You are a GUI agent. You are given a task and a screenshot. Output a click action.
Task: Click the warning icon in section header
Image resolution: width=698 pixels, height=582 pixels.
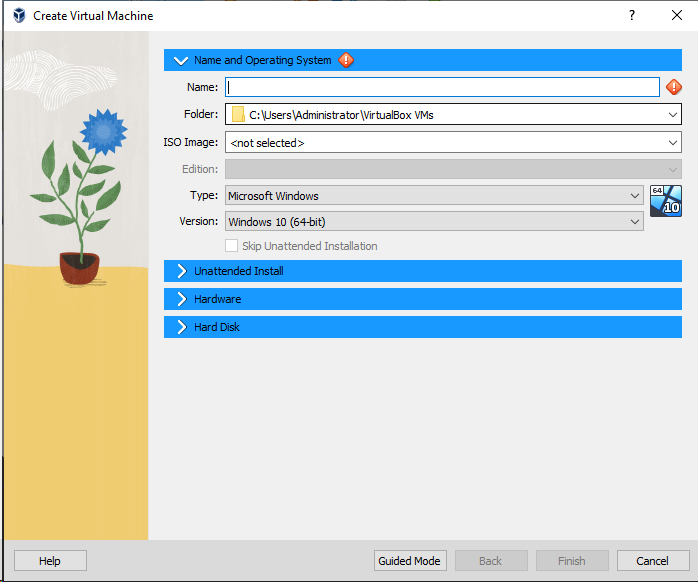(346, 60)
